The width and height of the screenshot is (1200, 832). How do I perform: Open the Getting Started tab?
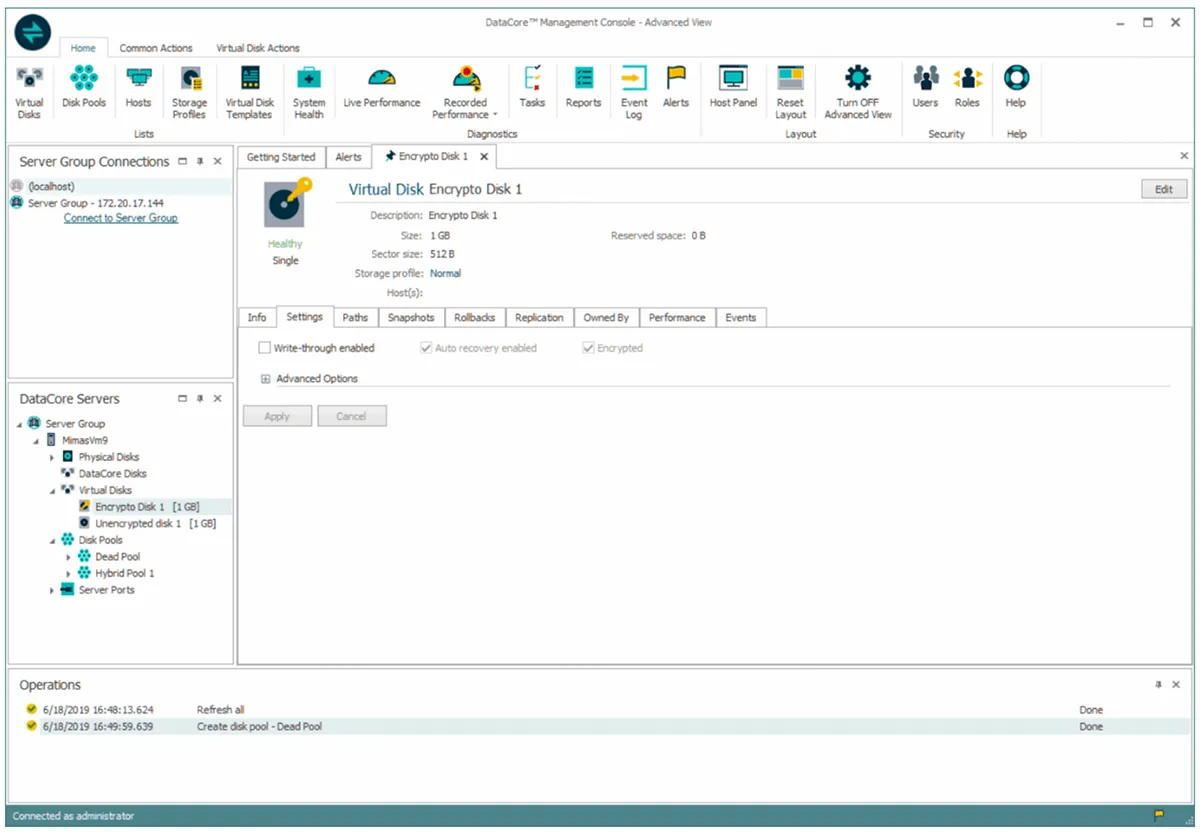pos(281,157)
